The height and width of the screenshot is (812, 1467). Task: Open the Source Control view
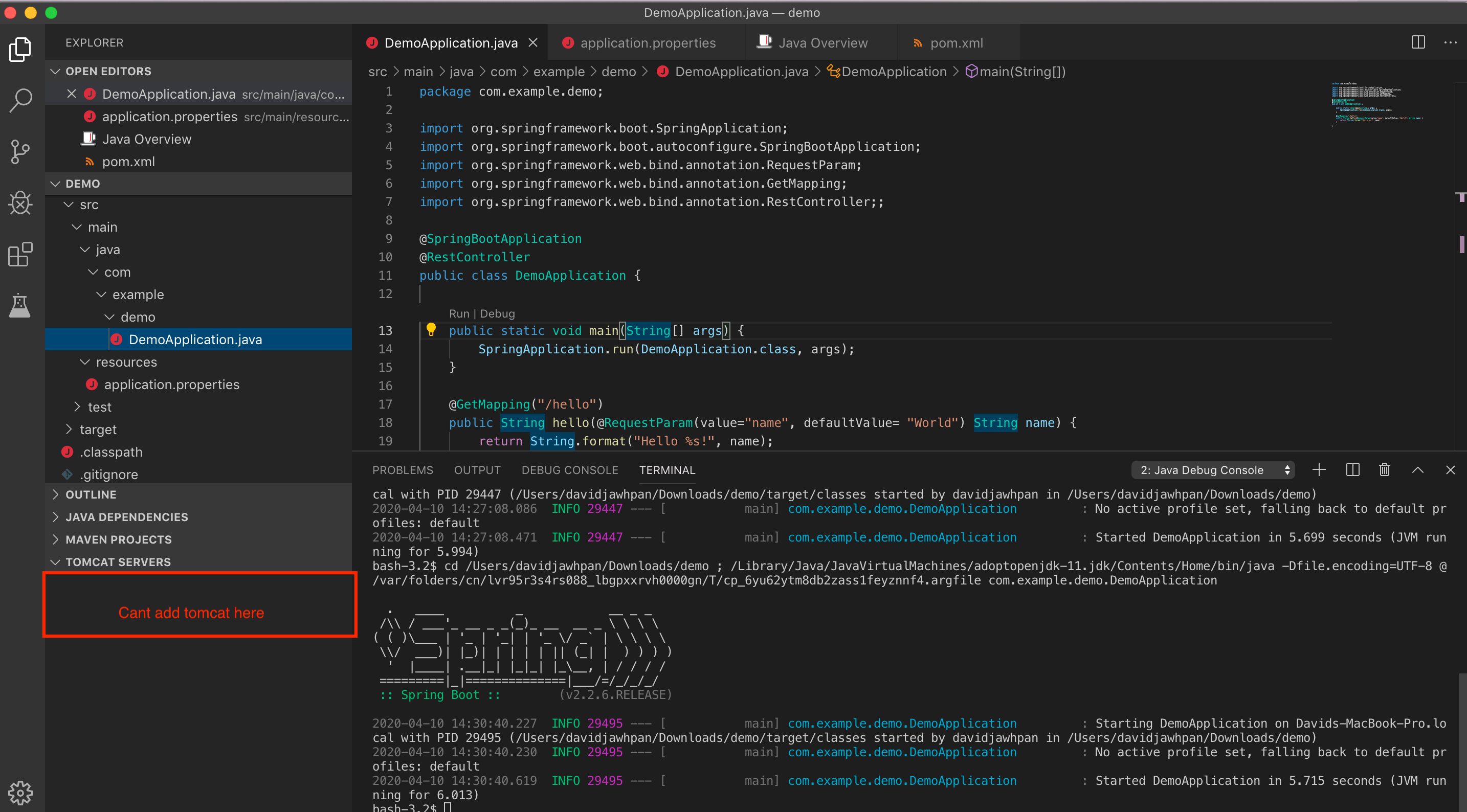pos(20,151)
